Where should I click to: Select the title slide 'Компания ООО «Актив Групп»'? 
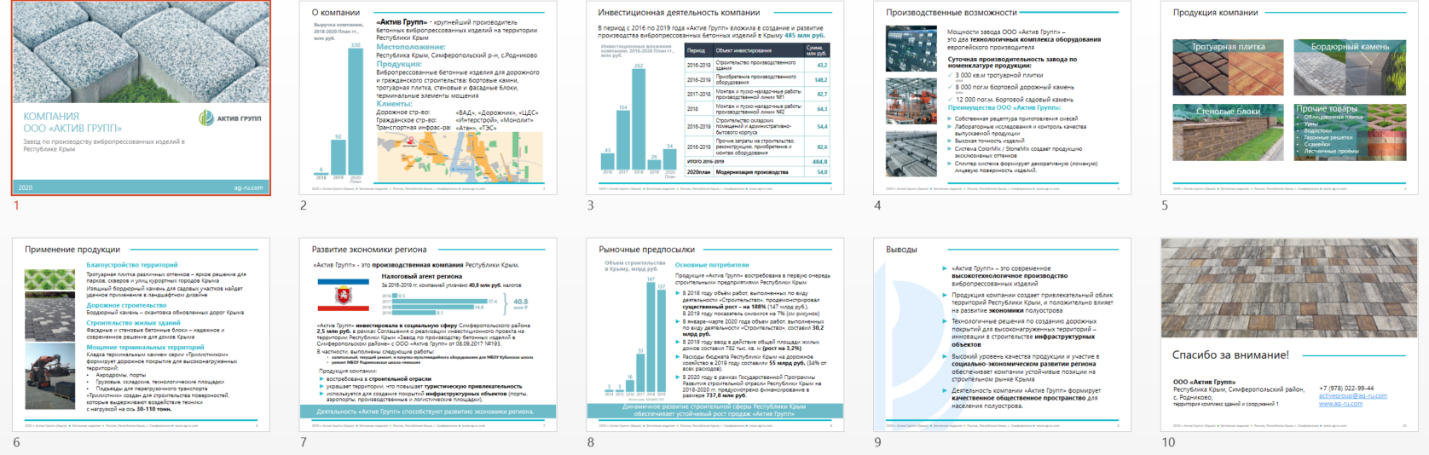[x=141, y=96]
